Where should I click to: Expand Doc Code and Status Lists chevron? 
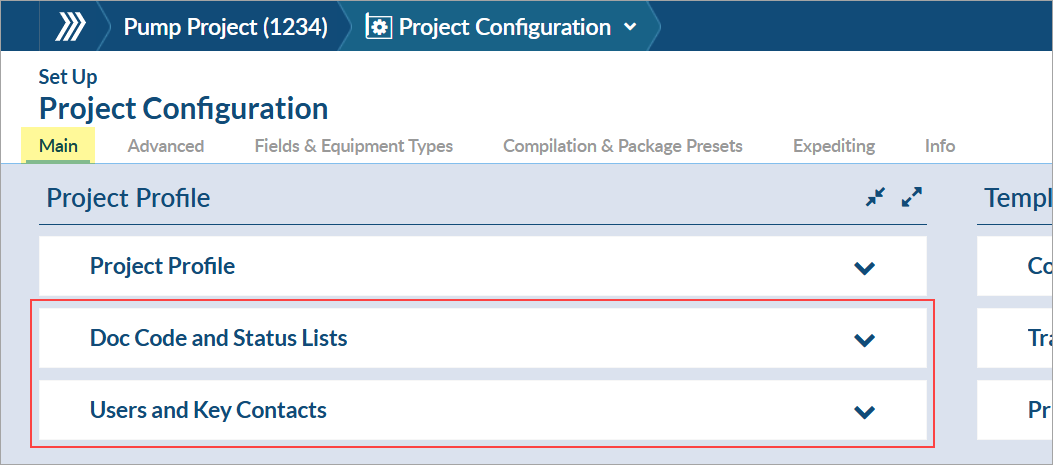click(865, 339)
